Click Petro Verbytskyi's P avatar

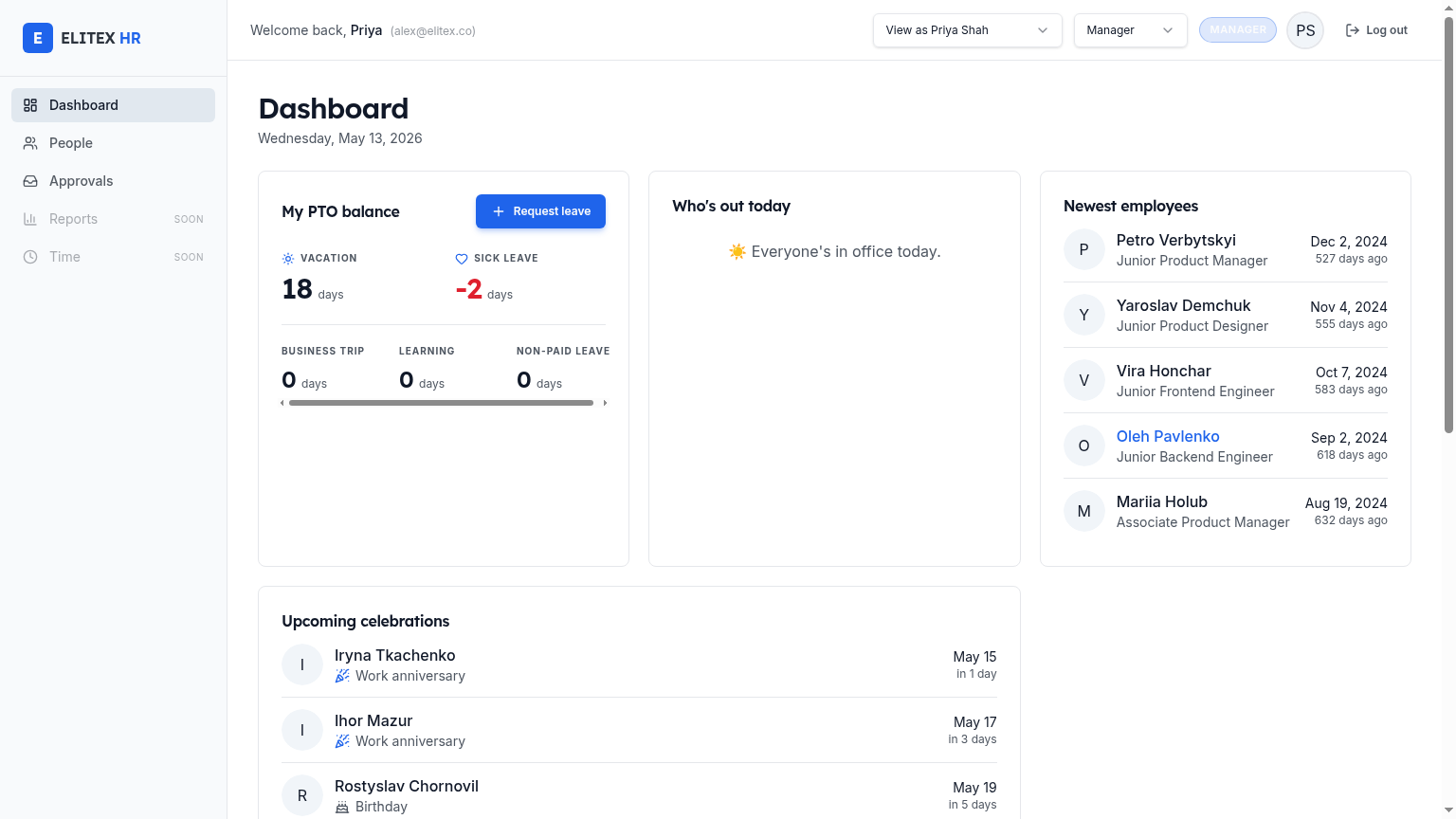[1083, 249]
